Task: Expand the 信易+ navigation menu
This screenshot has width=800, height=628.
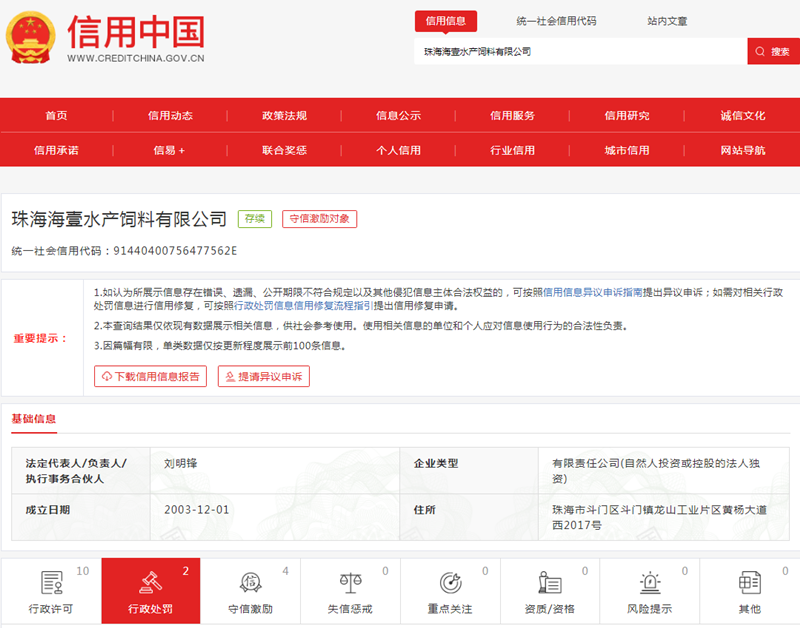Action: 169,150
